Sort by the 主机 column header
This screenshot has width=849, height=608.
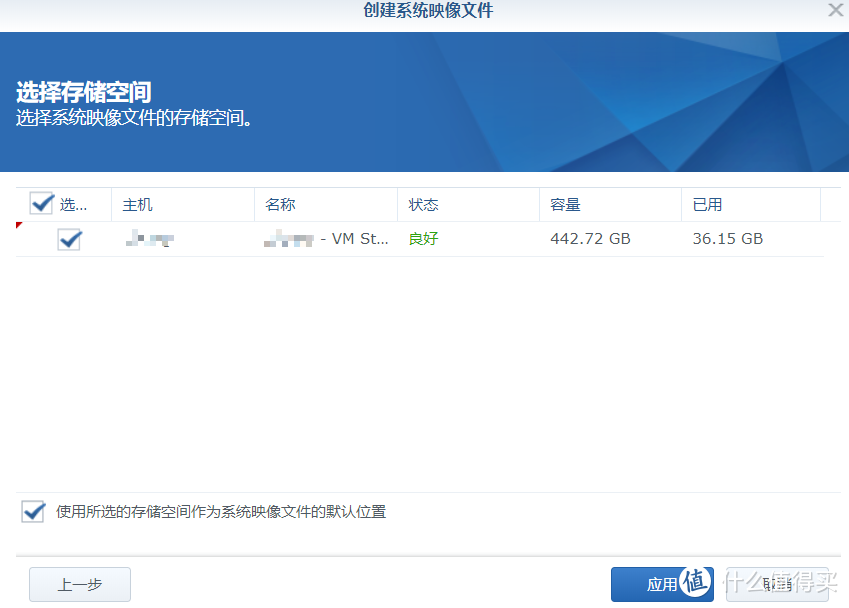pyautogui.click(x=137, y=205)
